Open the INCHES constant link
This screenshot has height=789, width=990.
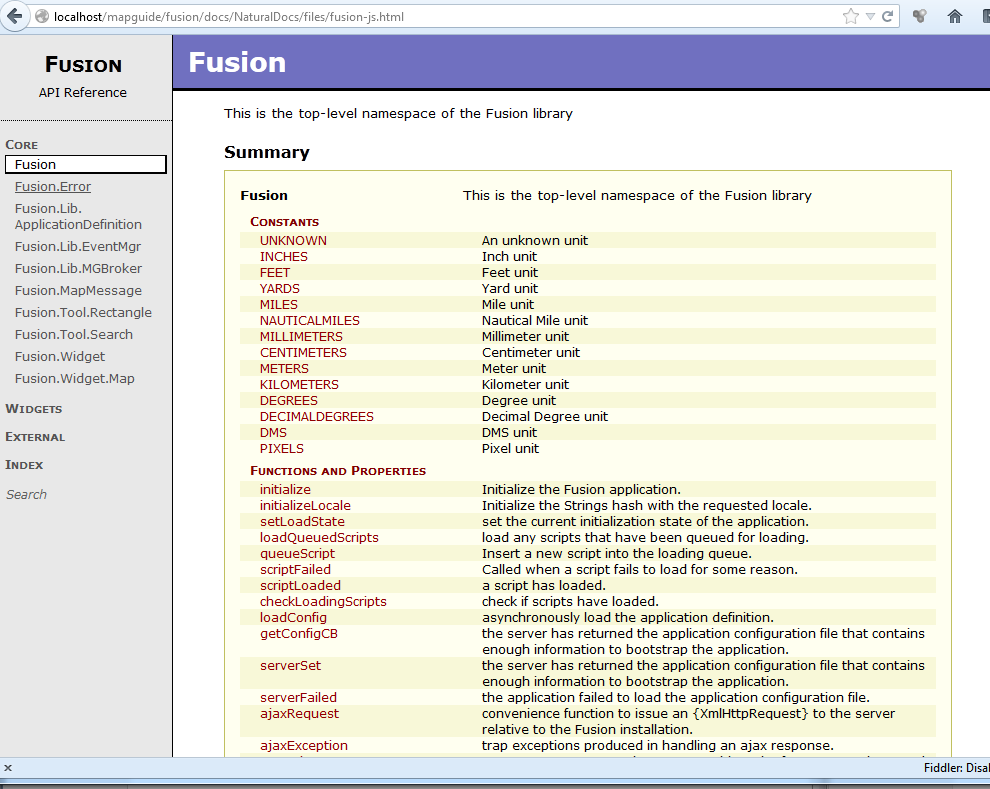coord(283,256)
